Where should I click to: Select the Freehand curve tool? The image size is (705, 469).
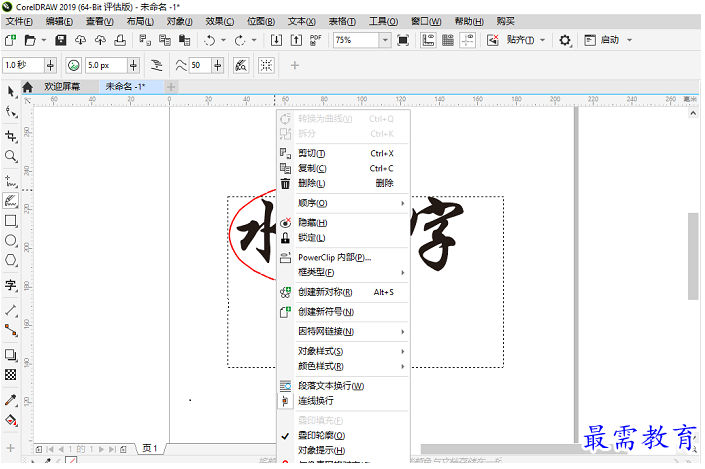tap(11, 181)
